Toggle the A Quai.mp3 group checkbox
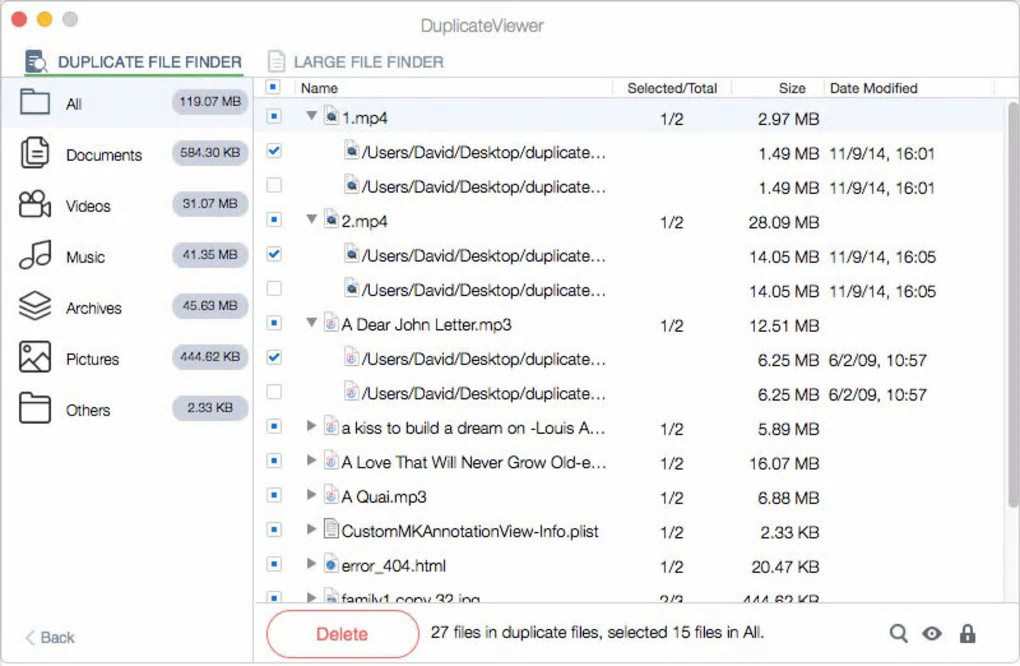The image size is (1020, 666). (274, 495)
